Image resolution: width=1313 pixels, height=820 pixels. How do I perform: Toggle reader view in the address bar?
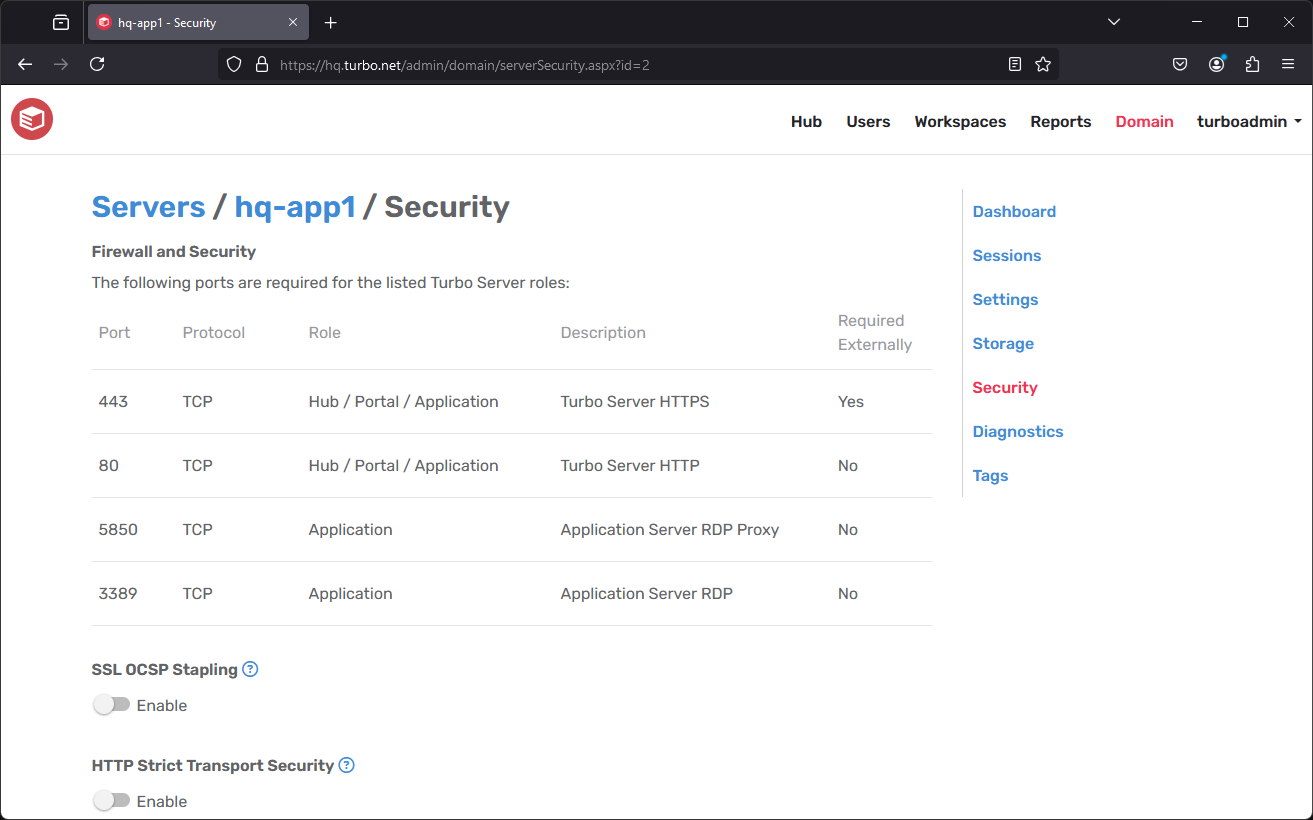(1015, 63)
